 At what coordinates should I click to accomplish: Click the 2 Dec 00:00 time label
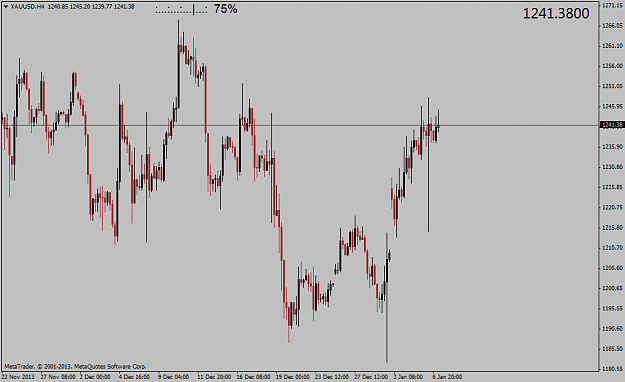(x=95, y=377)
